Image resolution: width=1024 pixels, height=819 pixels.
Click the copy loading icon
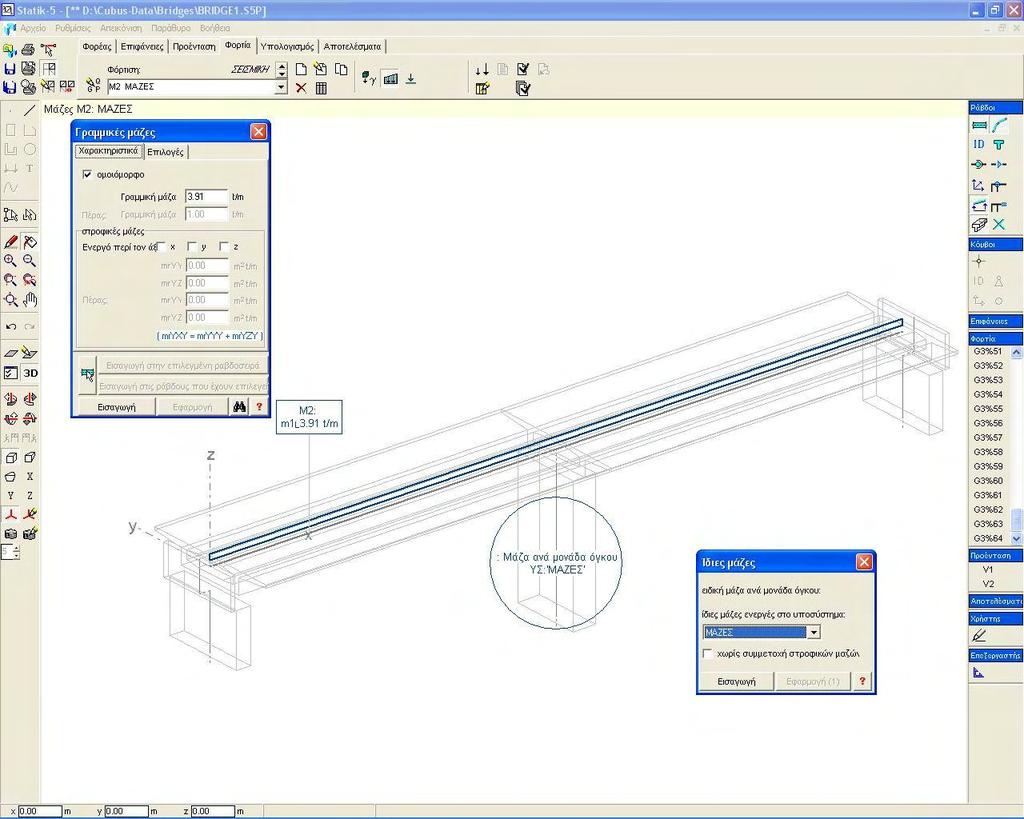click(x=341, y=69)
